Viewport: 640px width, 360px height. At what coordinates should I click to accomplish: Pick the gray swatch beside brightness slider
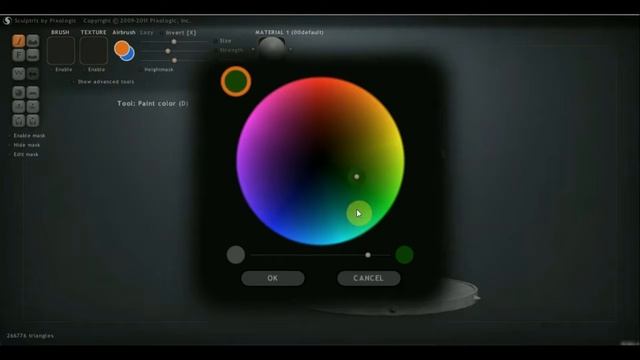(236, 255)
